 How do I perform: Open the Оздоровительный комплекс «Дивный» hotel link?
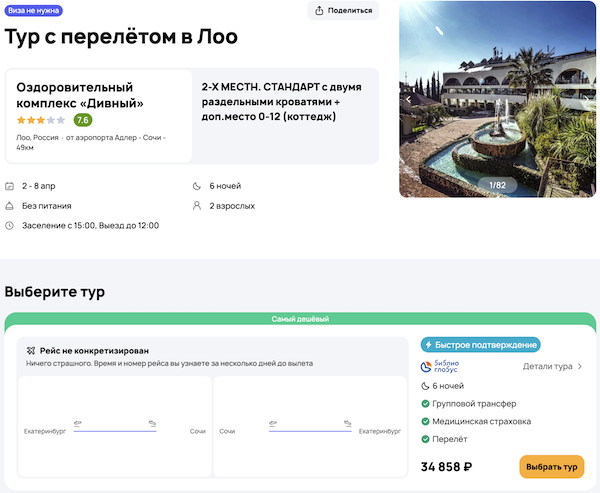pyautogui.click(x=80, y=95)
